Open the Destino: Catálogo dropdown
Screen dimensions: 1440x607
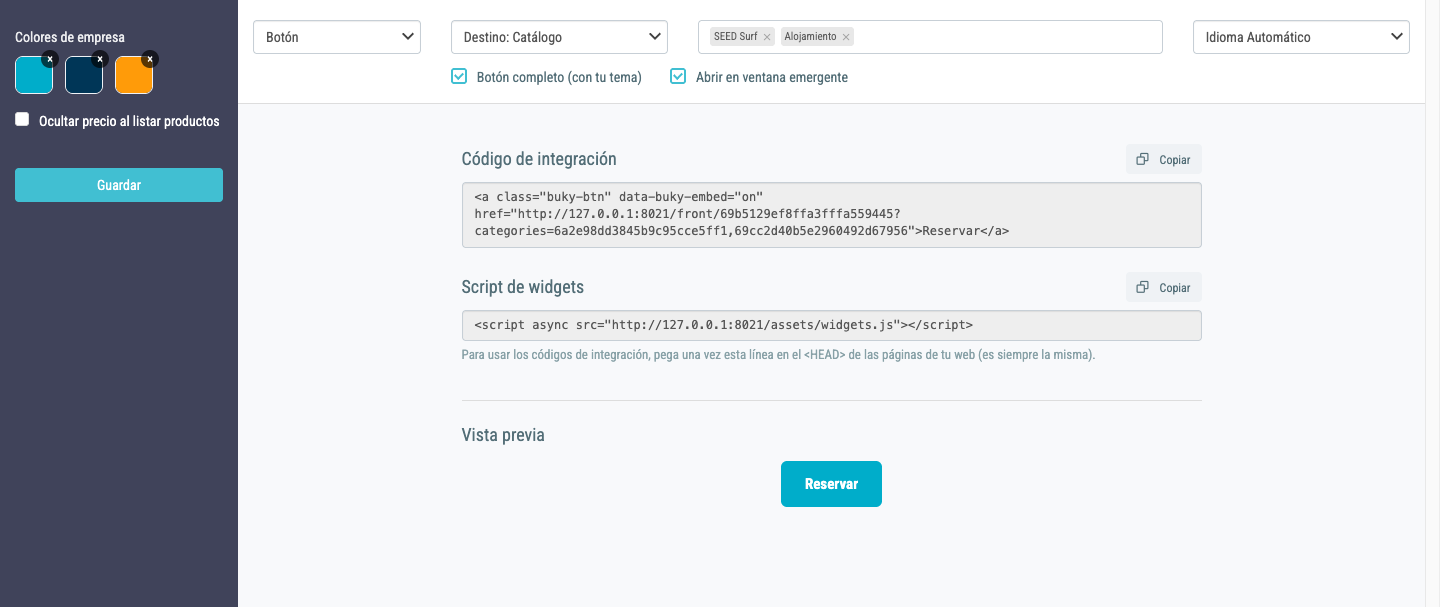click(x=559, y=37)
